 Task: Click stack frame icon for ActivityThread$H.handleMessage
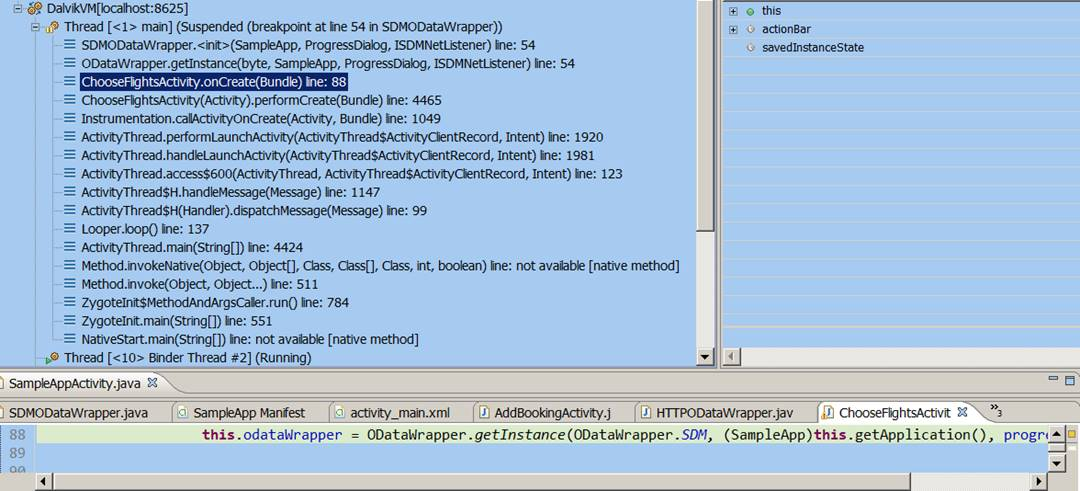pos(70,192)
